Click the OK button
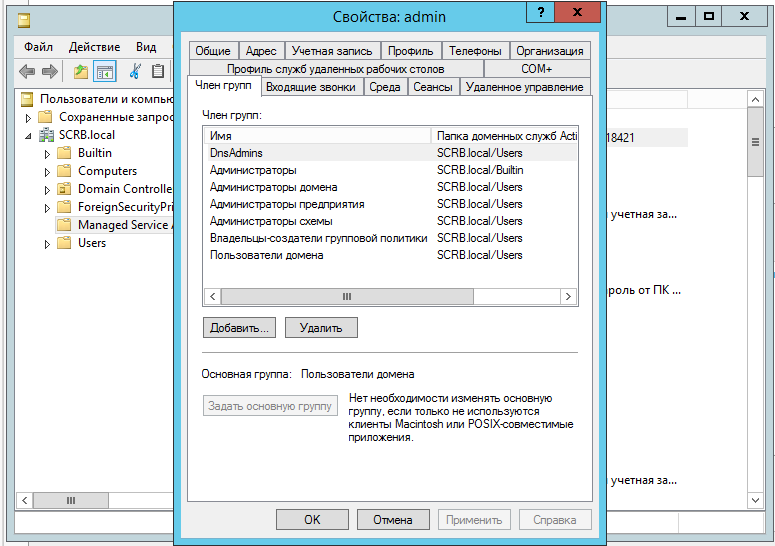The width and height of the screenshot is (775, 546). [x=312, y=520]
